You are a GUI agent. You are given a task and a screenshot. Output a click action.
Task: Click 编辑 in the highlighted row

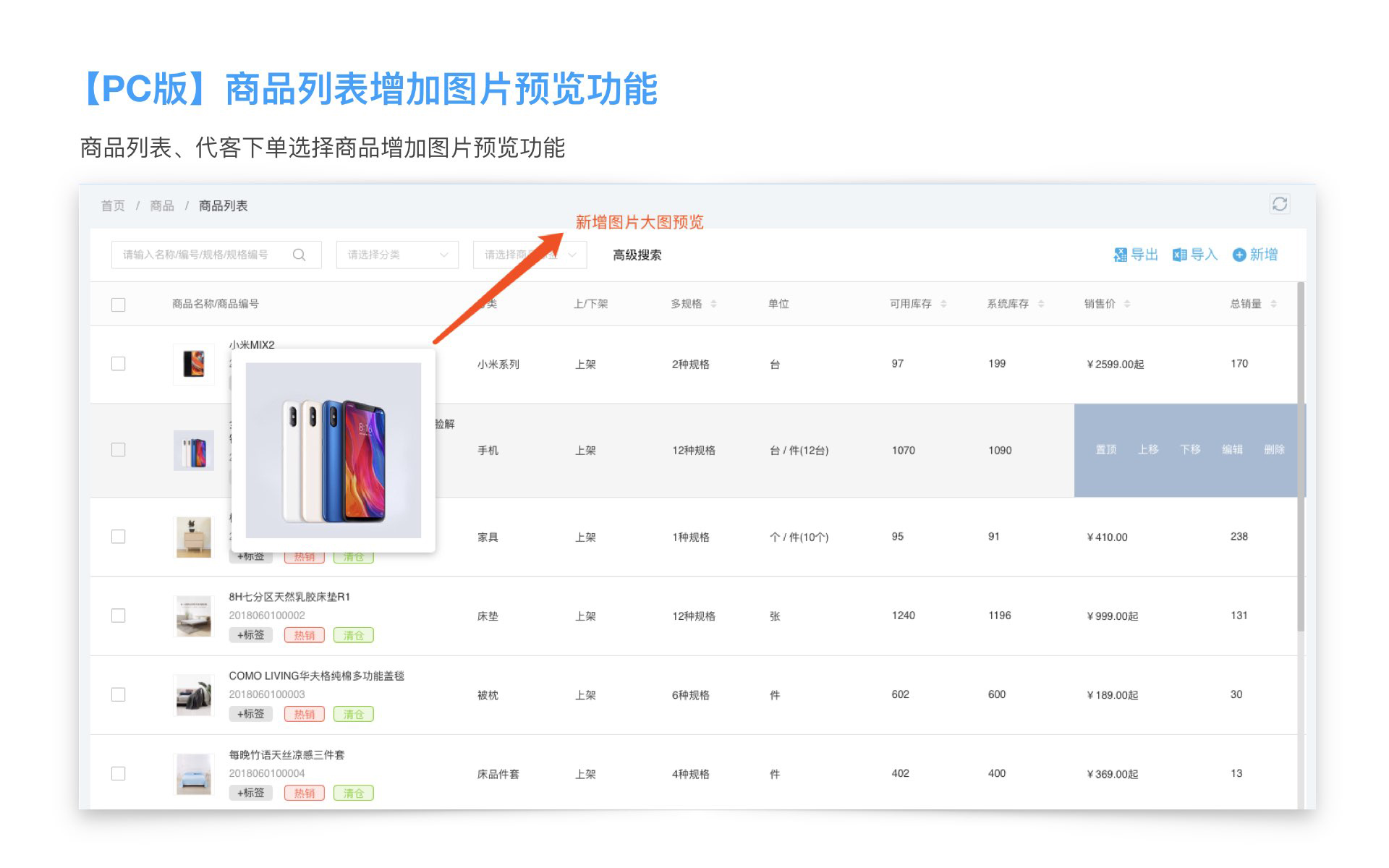(1232, 450)
